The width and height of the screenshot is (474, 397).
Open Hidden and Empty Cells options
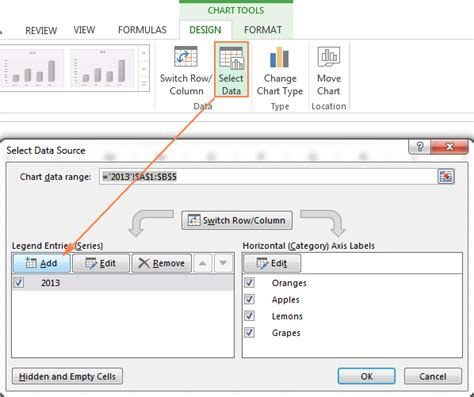(x=67, y=376)
